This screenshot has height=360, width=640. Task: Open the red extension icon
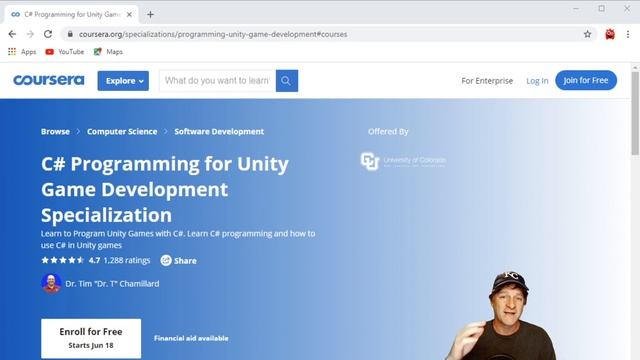(x=610, y=34)
